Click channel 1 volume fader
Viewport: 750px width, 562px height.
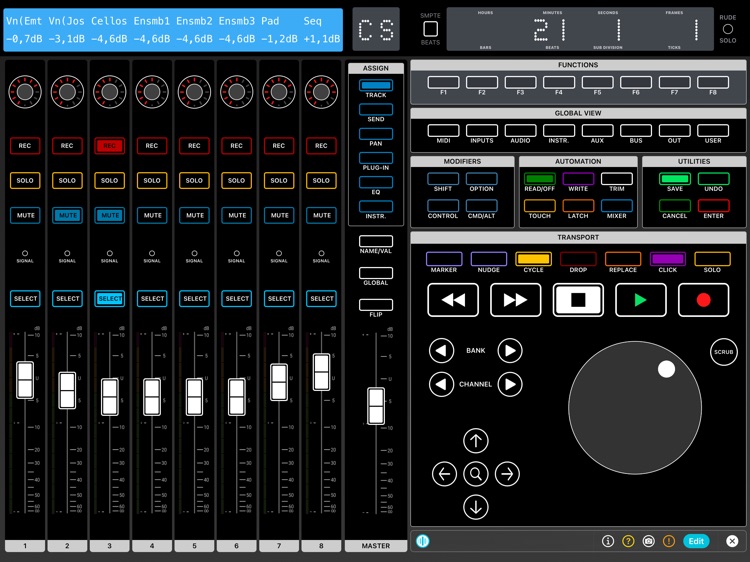coord(25,380)
